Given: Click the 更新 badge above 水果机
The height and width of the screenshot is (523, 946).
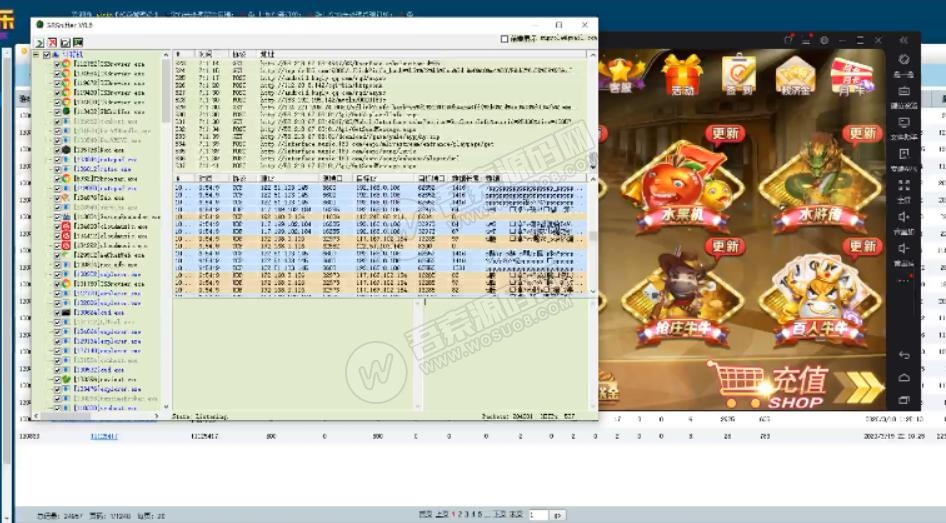Looking at the screenshot, I should point(725,133).
